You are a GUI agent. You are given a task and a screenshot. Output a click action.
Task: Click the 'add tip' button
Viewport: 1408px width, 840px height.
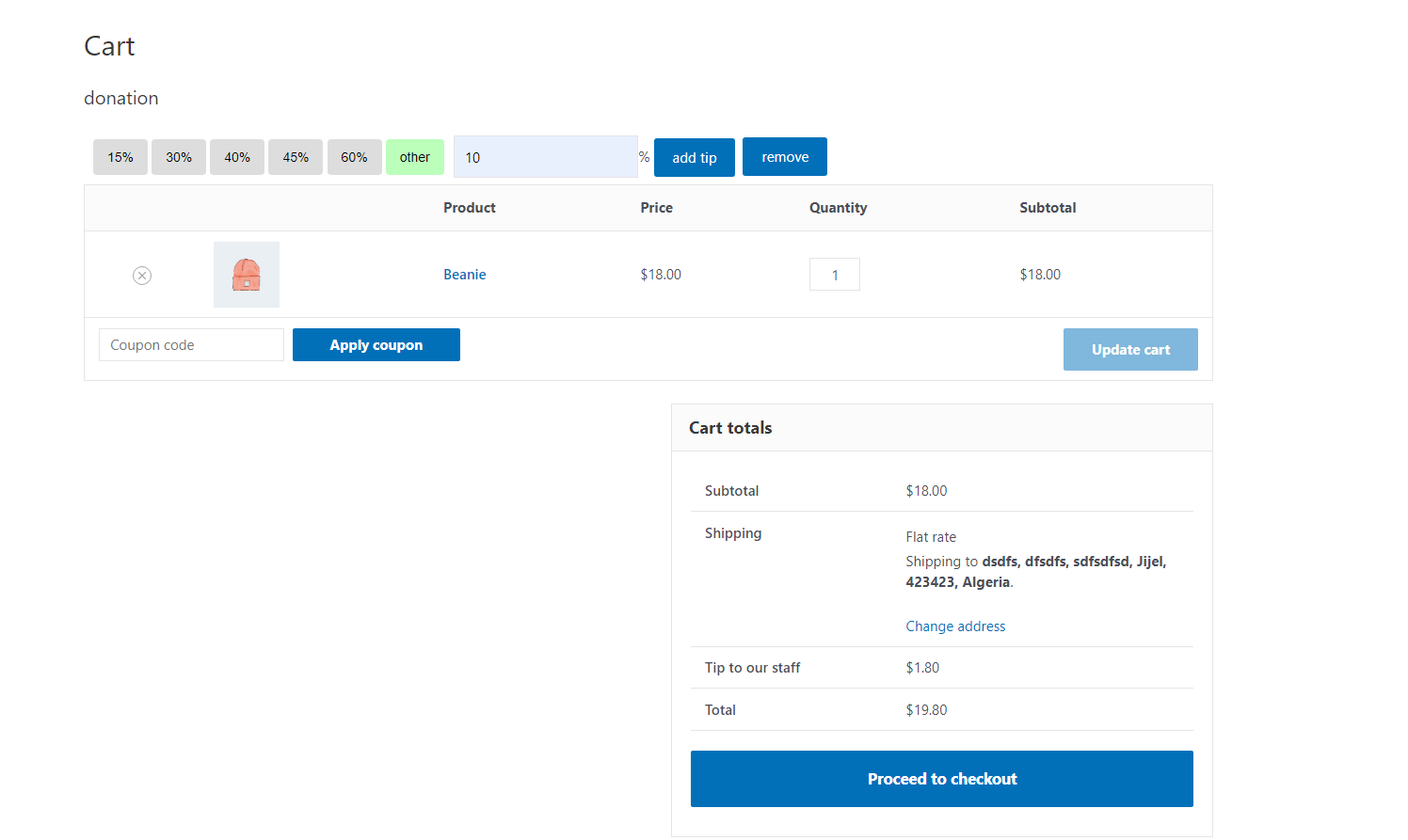coord(694,156)
